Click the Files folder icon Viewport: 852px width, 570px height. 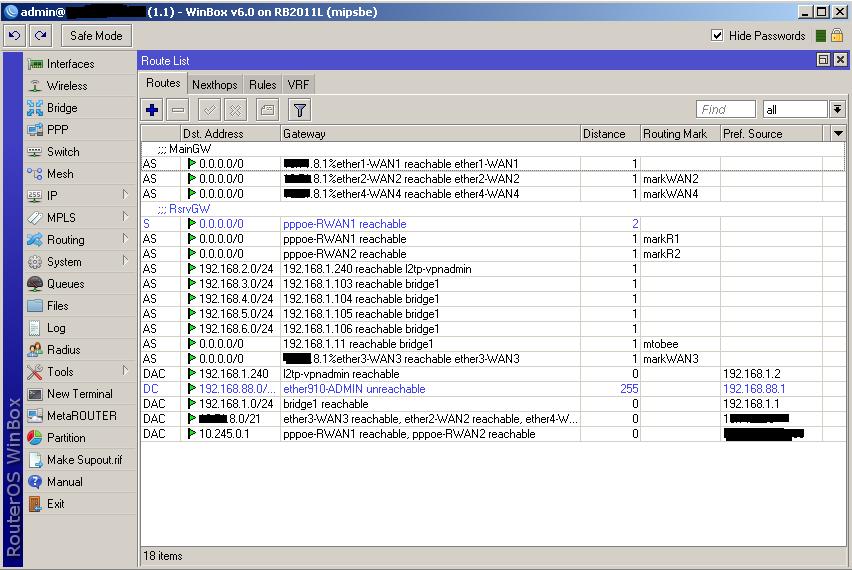pyautogui.click(x=35, y=306)
